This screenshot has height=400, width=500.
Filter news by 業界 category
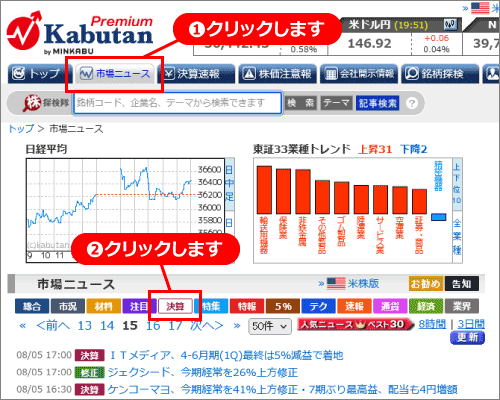462,306
